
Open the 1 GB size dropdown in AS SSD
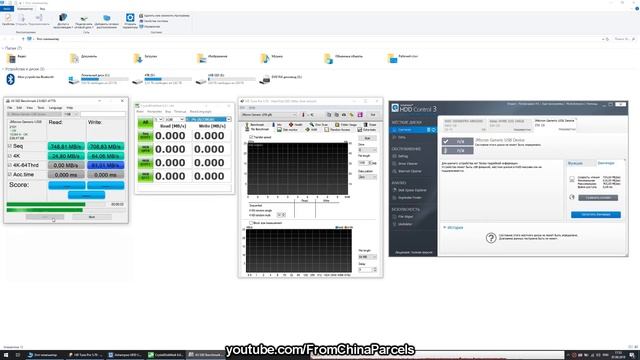point(71,114)
